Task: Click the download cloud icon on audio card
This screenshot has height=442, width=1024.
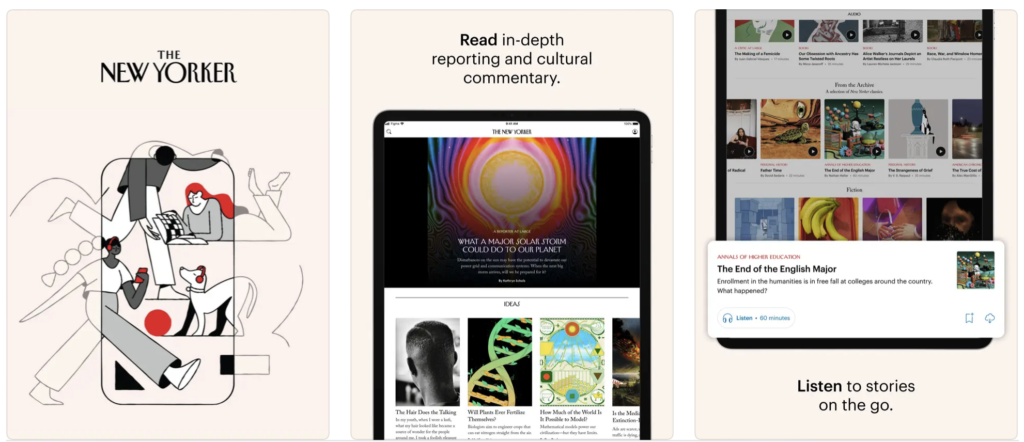Action: click(x=989, y=318)
